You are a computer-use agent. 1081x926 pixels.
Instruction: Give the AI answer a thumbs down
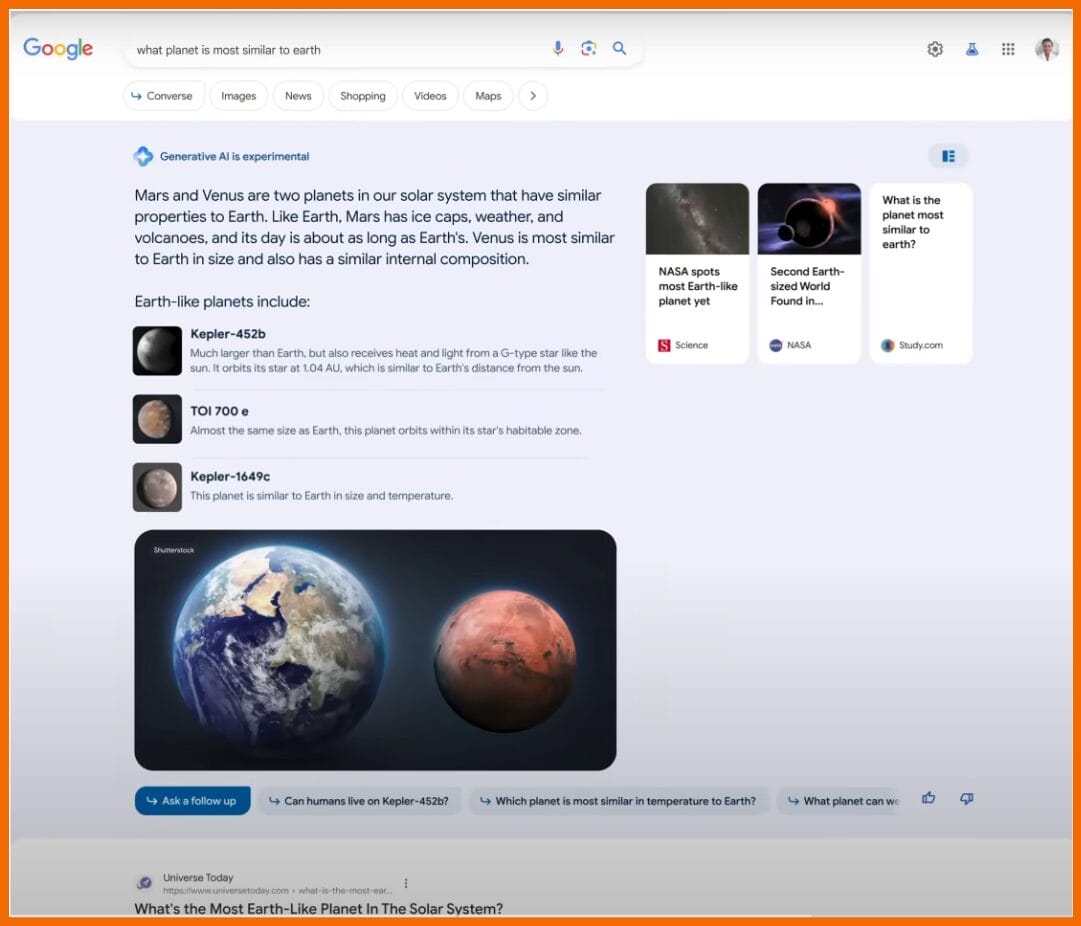click(965, 798)
